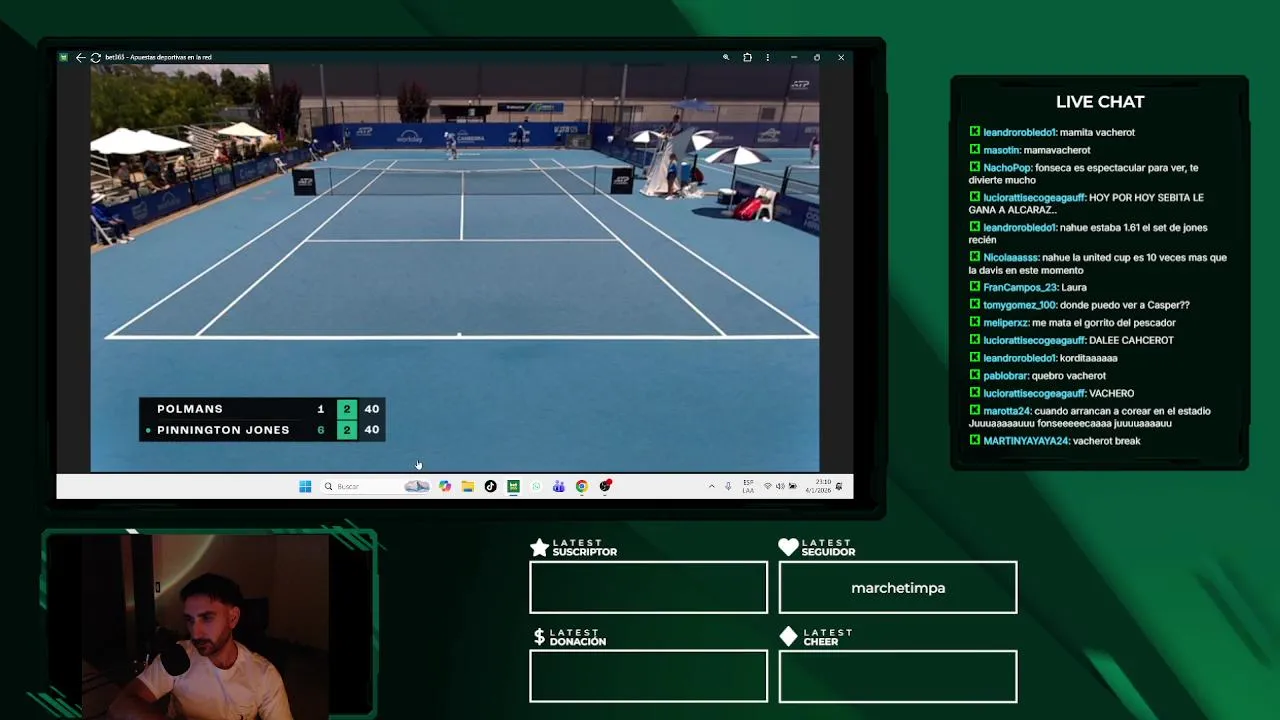Open the clock showing 23:10
Viewport: 1280px width, 720px height.
818,486
